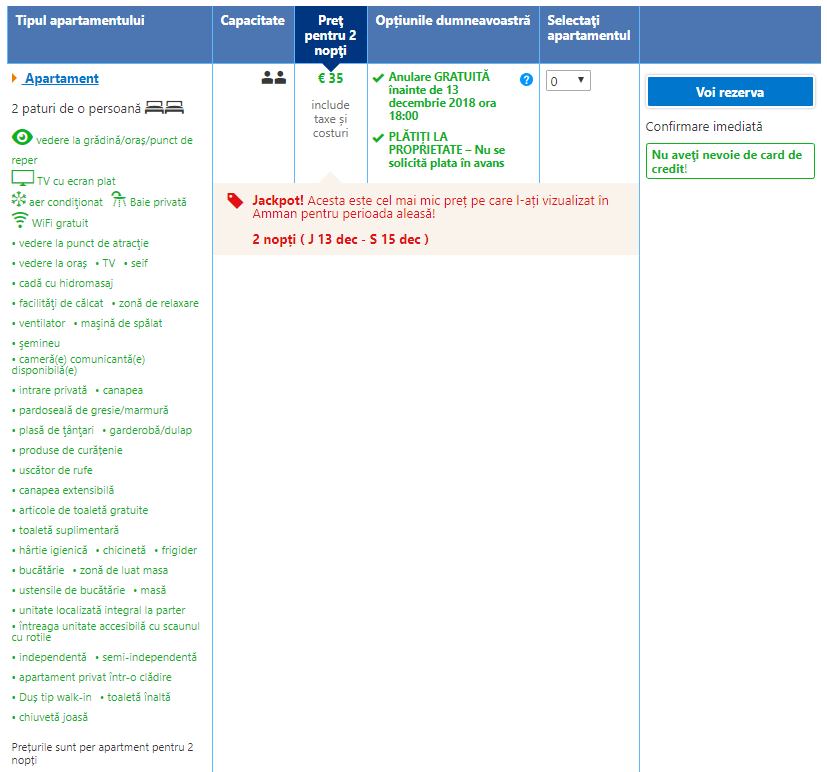Click the green eye view icon
The image size is (827, 772).
coord(21,137)
